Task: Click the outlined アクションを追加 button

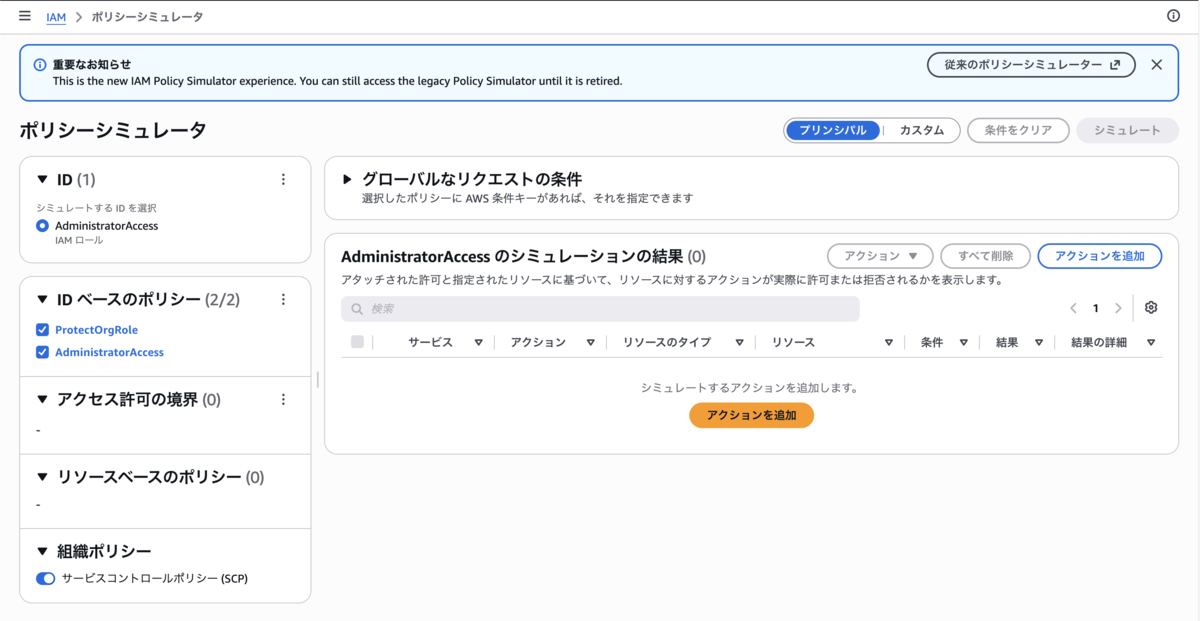Action: click(x=1100, y=256)
